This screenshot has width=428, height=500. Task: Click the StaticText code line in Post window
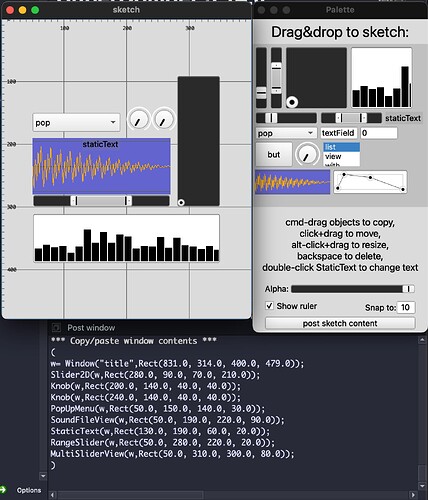coord(160,431)
